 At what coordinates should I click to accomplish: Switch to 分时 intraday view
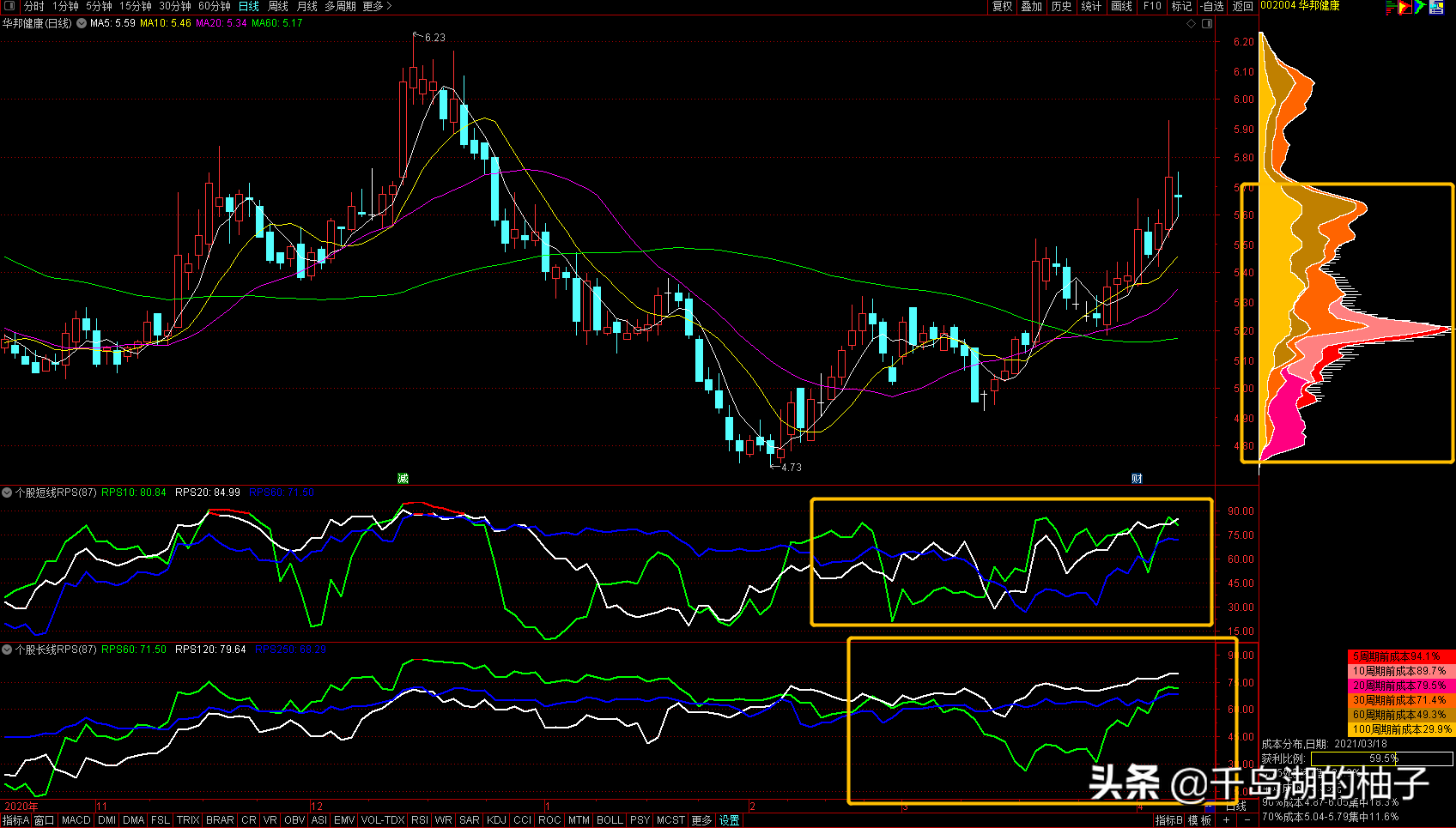point(33,6)
